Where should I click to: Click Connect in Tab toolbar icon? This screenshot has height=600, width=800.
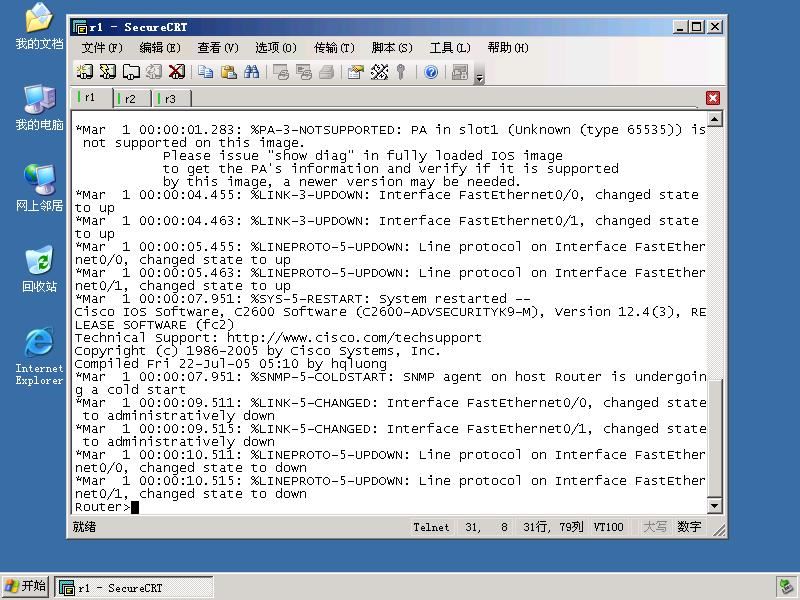(x=131, y=72)
